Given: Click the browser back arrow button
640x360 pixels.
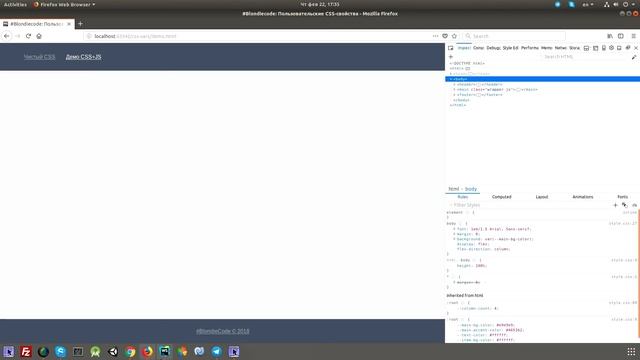Looking at the screenshot, I should [7, 36].
